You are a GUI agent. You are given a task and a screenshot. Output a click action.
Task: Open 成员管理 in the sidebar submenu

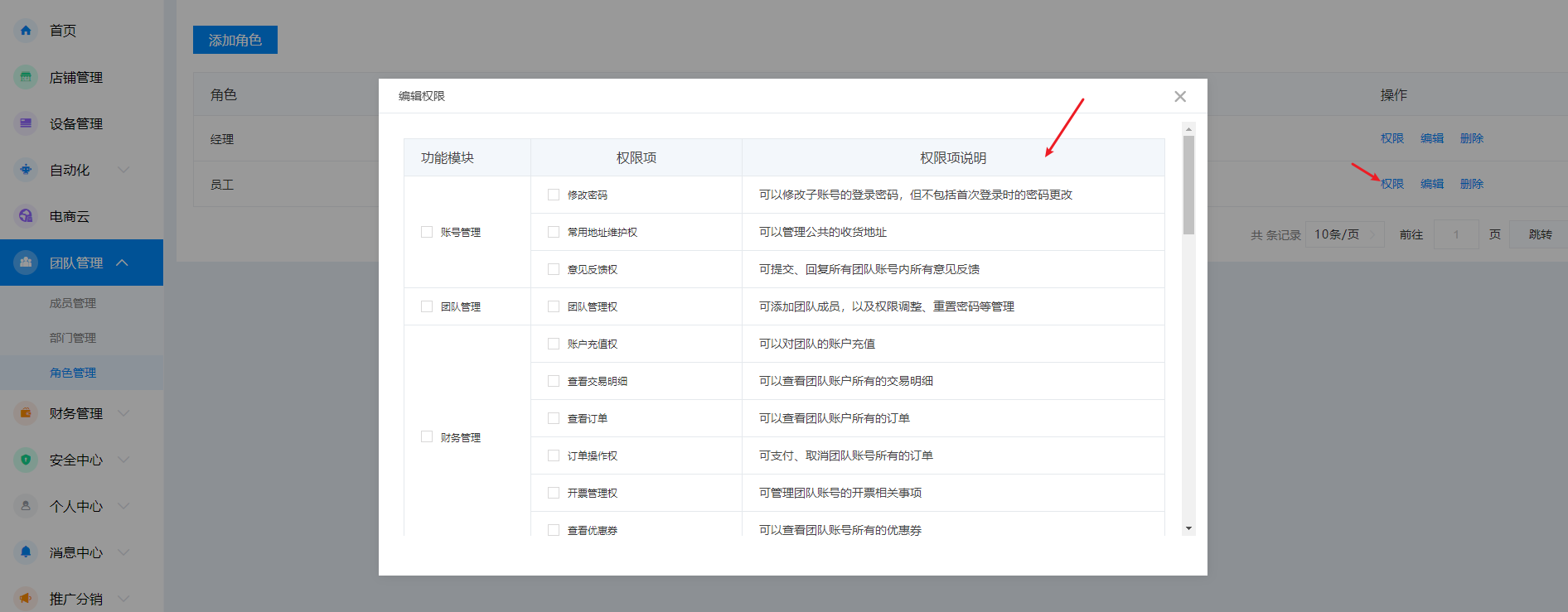(x=73, y=303)
